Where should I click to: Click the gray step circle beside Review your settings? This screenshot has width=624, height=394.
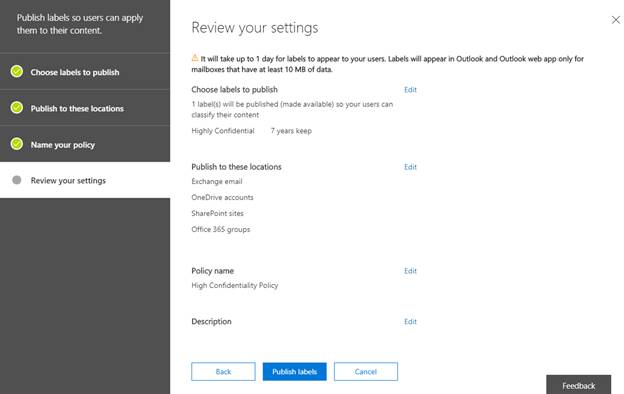coord(17,180)
